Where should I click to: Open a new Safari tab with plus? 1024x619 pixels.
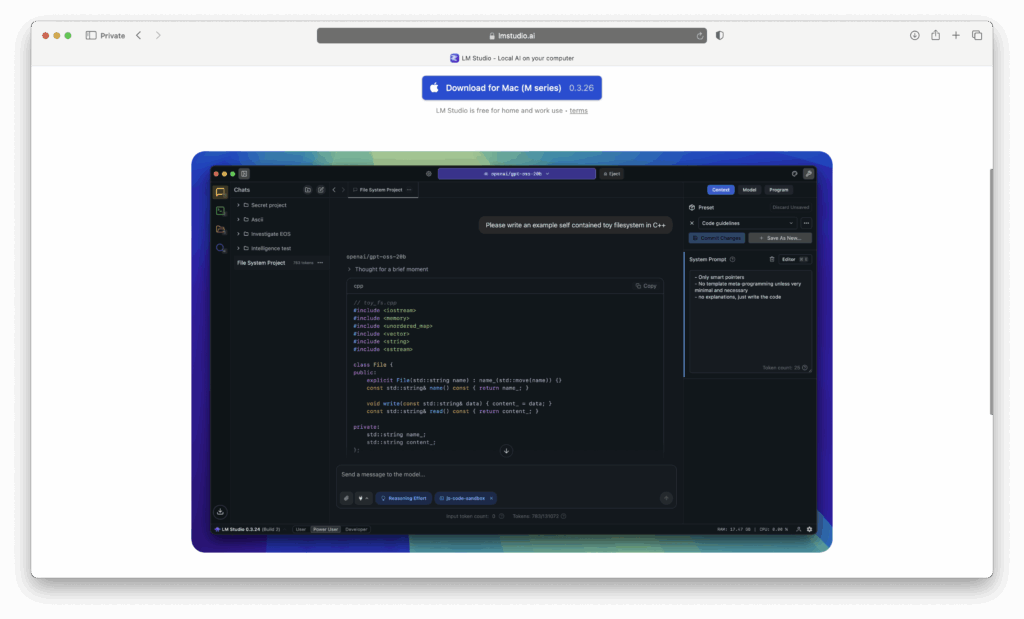[x=955, y=35]
